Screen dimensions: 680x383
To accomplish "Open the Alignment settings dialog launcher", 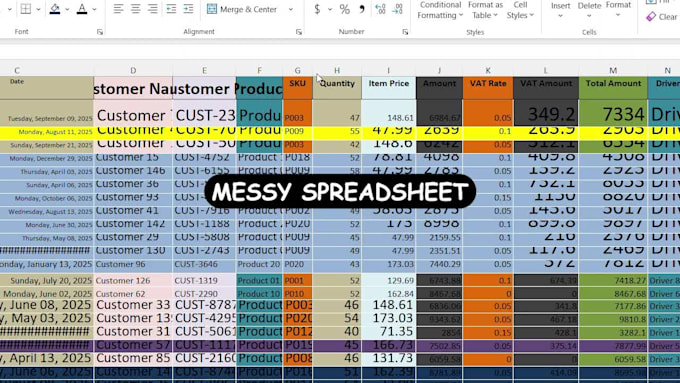I will click(299, 32).
